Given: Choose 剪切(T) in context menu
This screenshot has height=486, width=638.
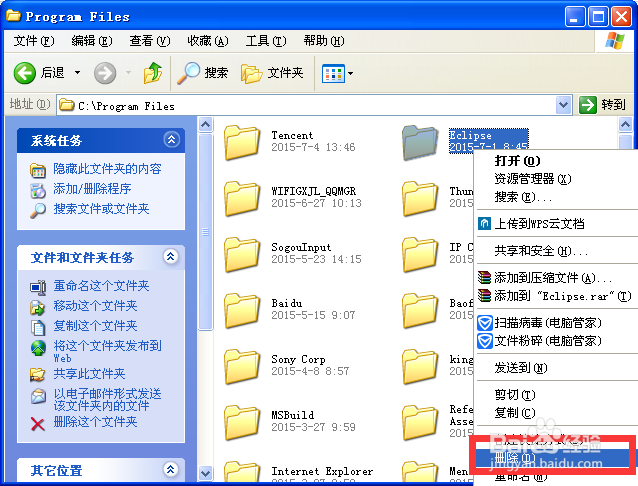Looking at the screenshot, I should tap(557, 395).
